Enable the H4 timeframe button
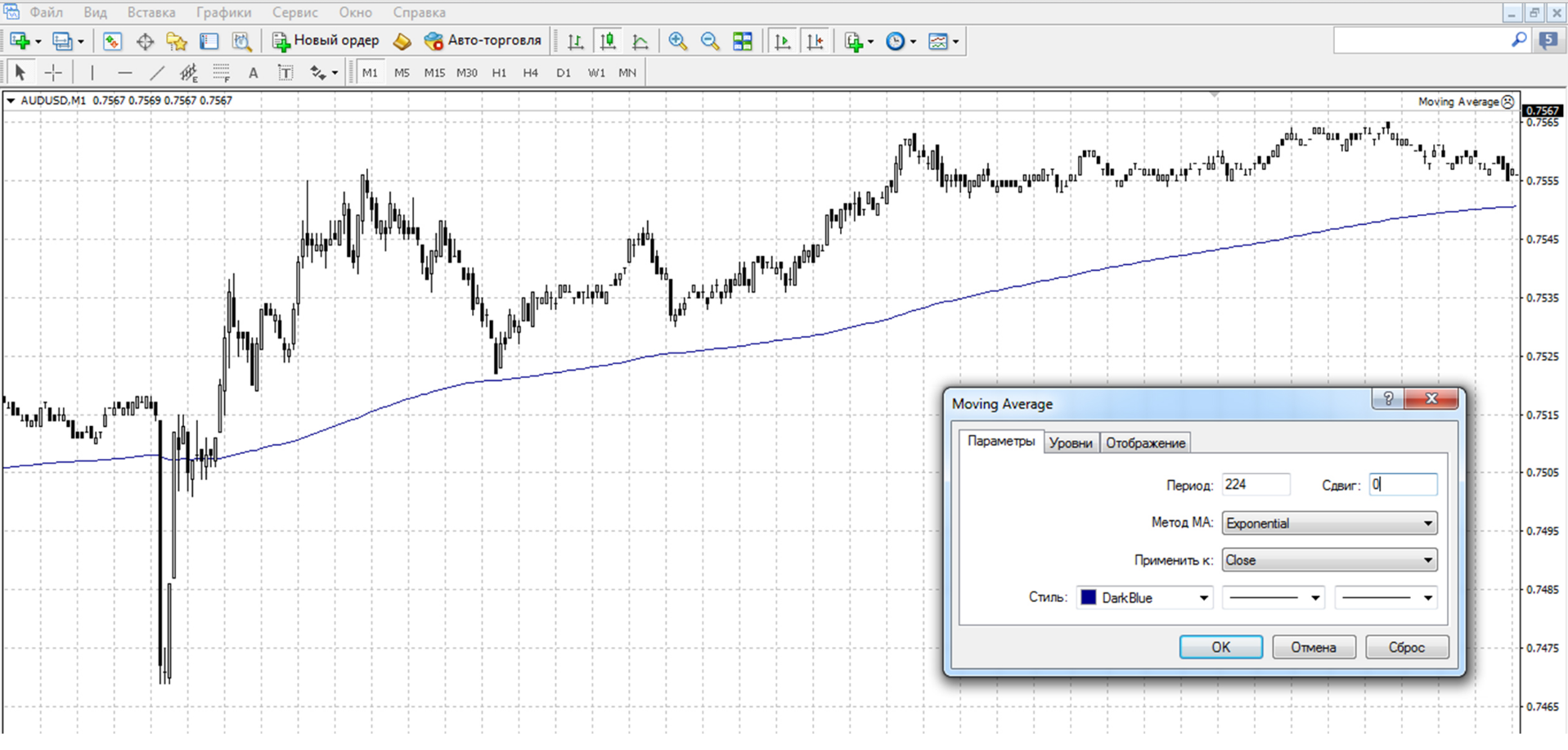The height and width of the screenshot is (750, 1568). point(530,73)
